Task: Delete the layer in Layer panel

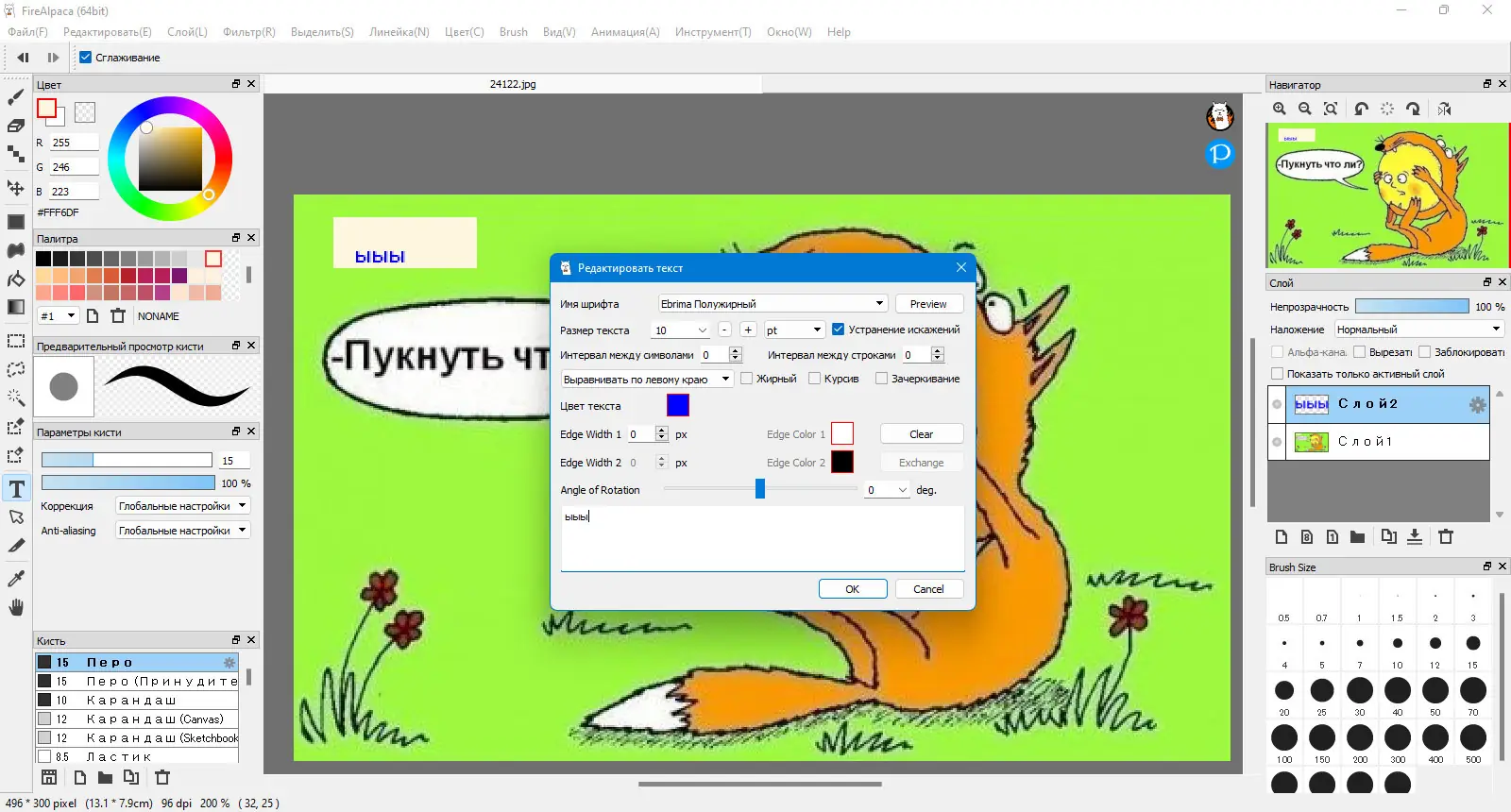Action: coord(1446,537)
